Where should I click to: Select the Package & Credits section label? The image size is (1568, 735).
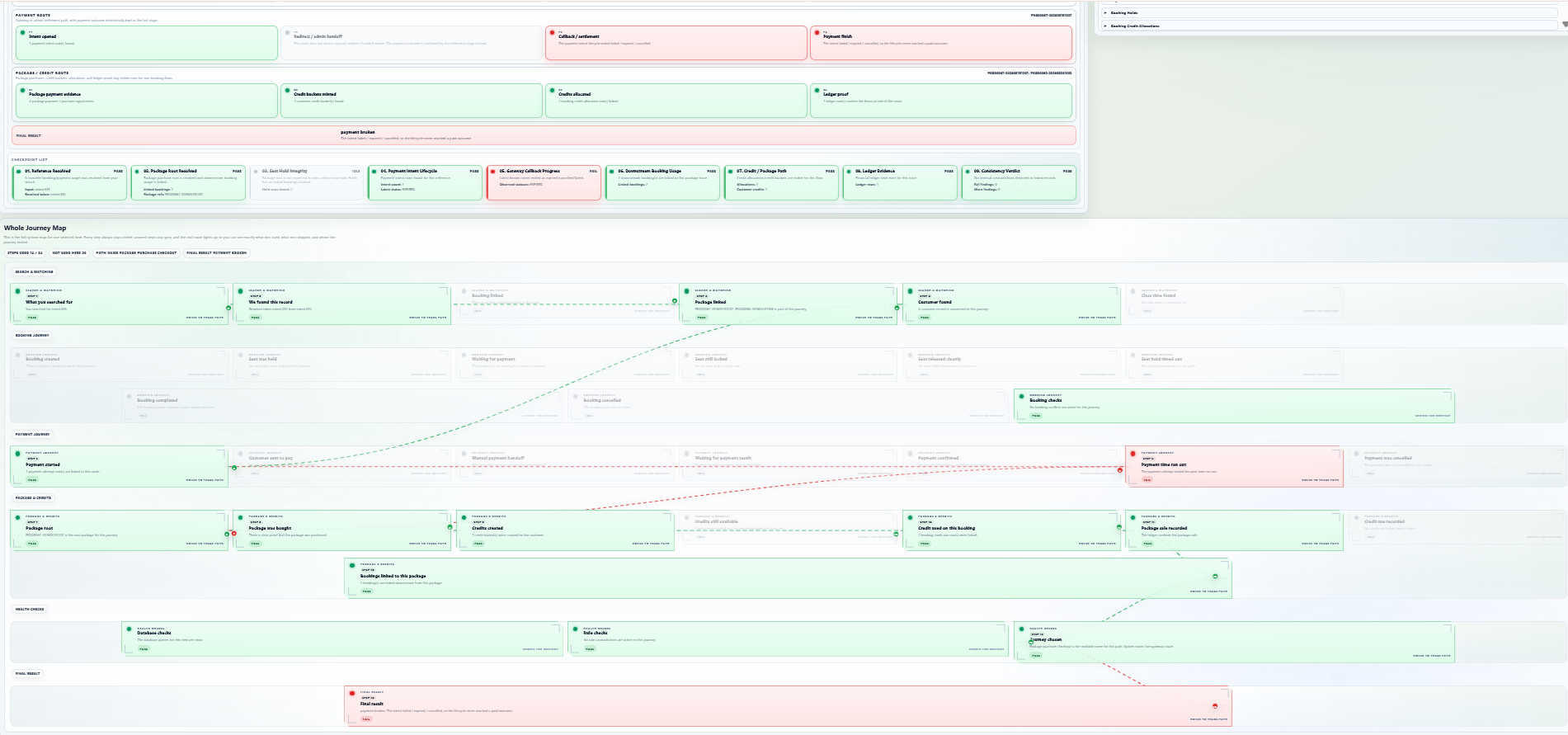pyautogui.click(x=33, y=497)
